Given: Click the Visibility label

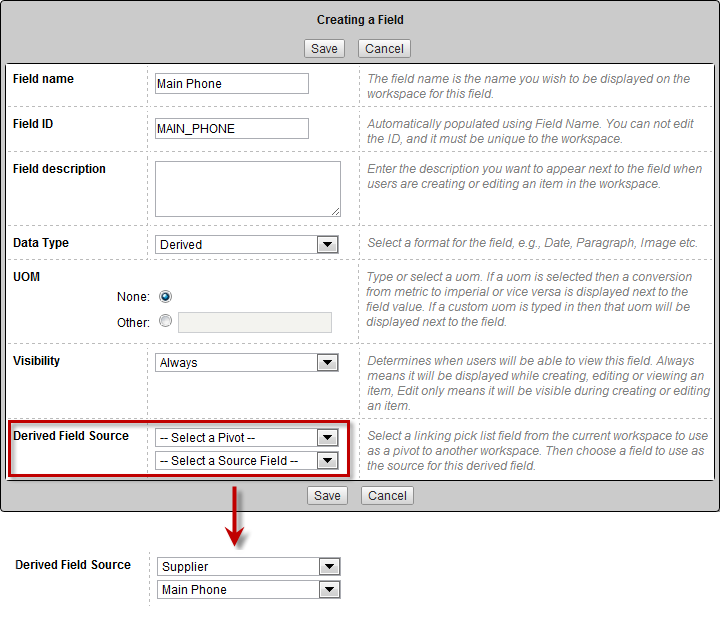Looking at the screenshot, I should click(36, 361).
